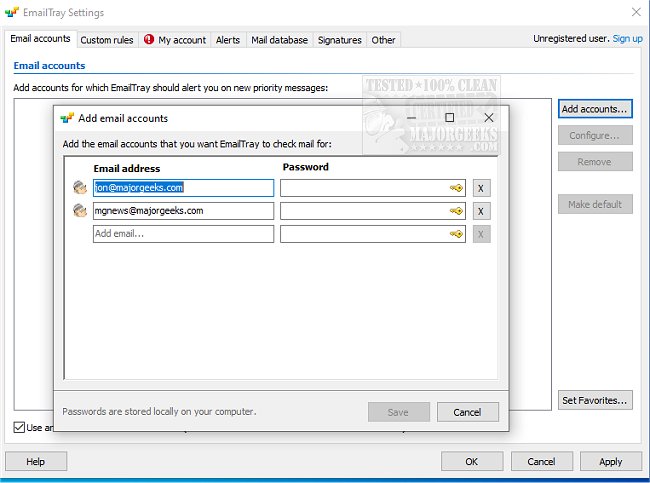Click Help button in Settings window
The width and height of the screenshot is (650, 483).
(36, 461)
